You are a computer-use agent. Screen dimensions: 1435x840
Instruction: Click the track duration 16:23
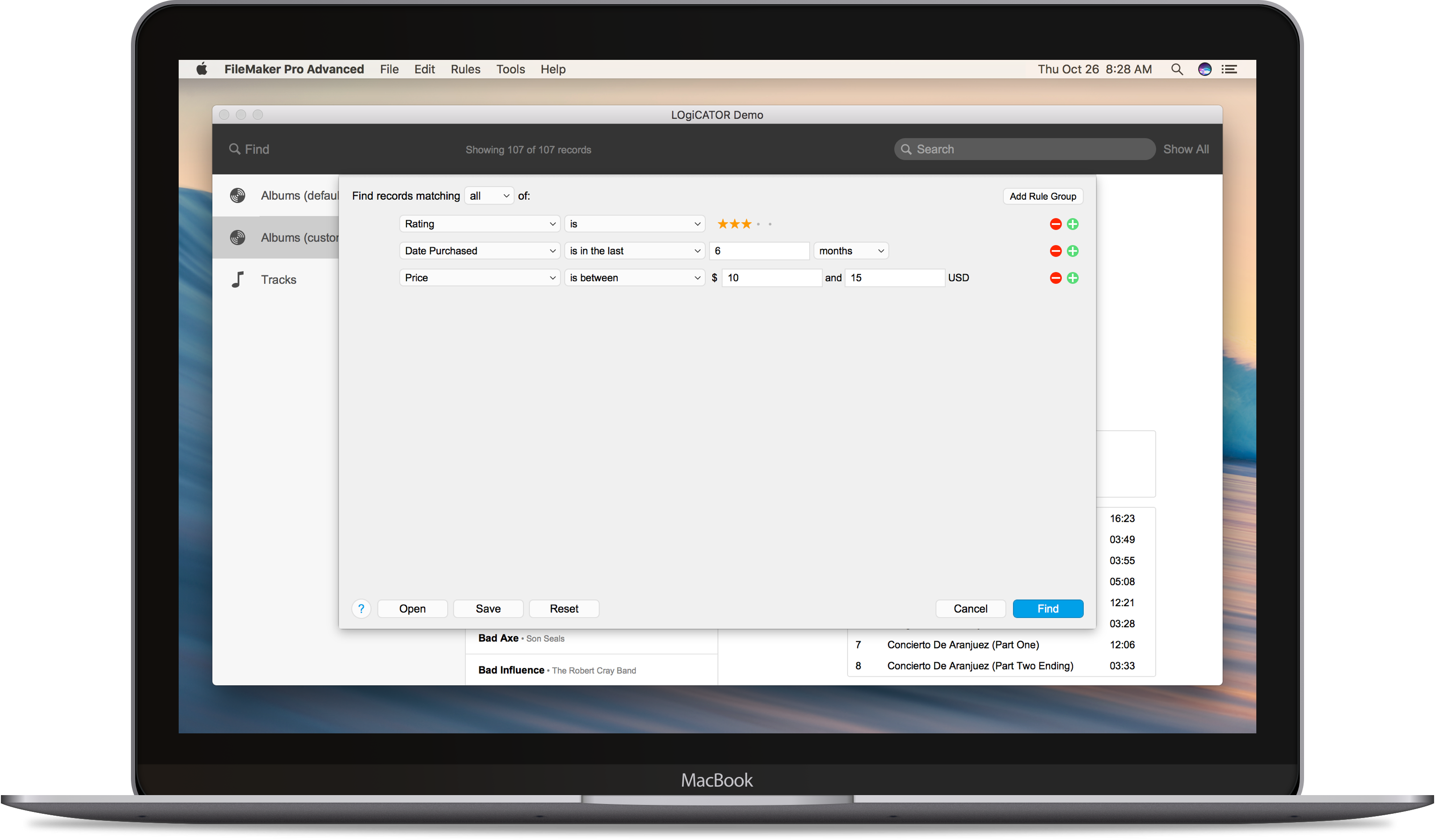click(x=1122, y=518)
